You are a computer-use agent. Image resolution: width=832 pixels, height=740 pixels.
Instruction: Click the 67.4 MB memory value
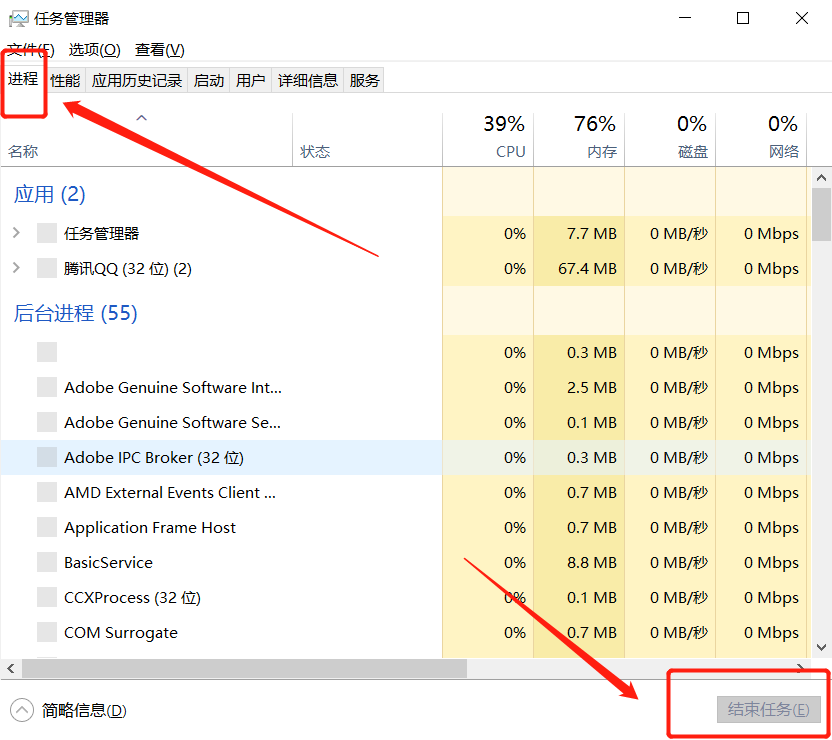pyautogui.click(x=587, y=268)
